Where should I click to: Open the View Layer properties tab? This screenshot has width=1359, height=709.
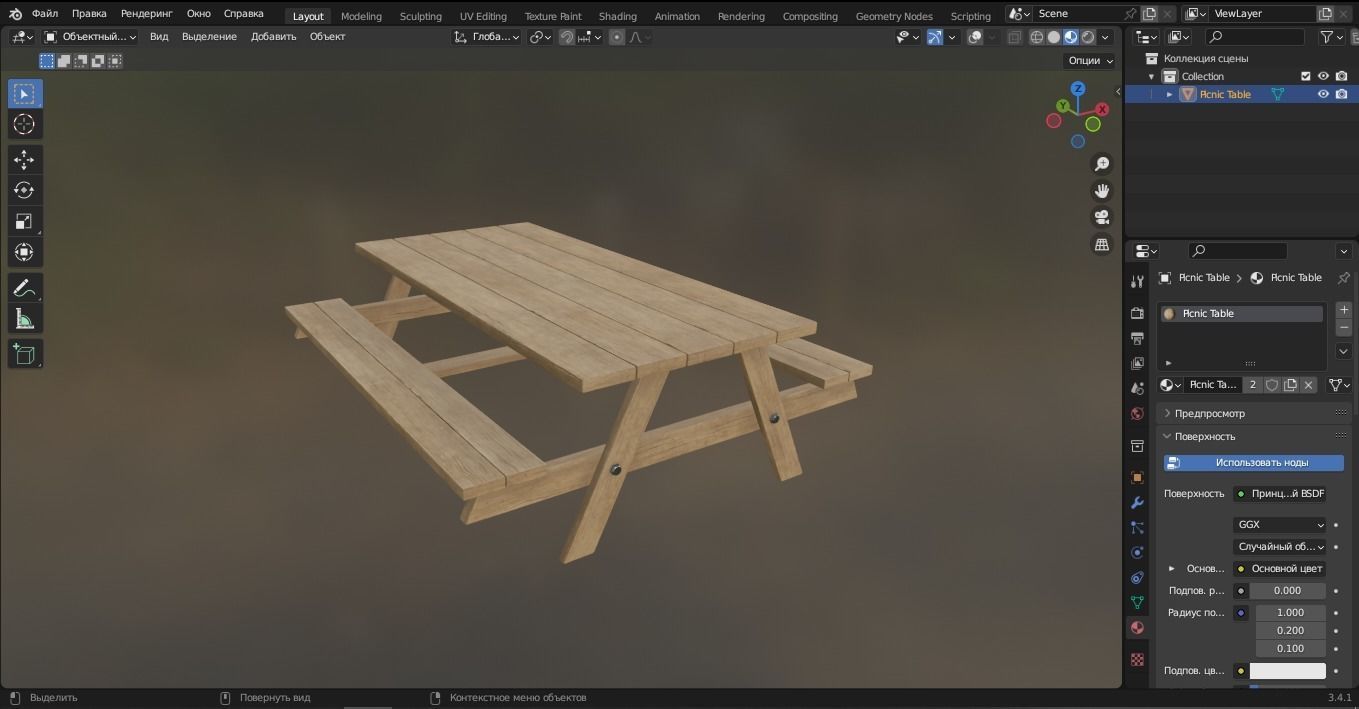pos(1137,364)
